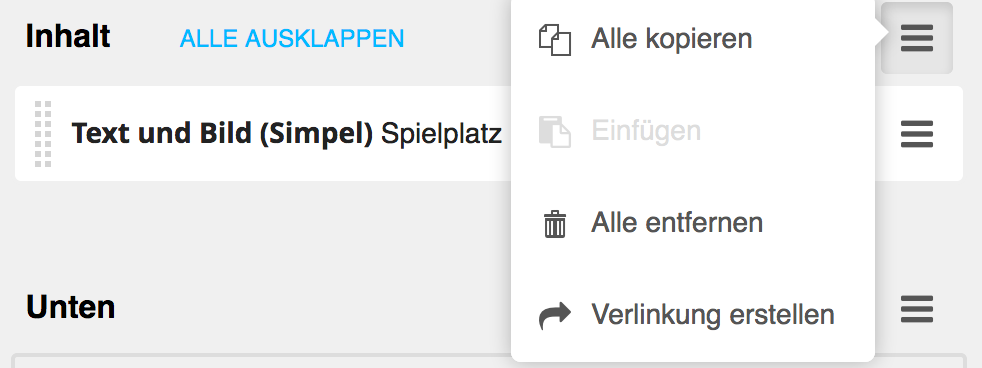Image resolution: width=982 pixels, height=368 pixels.
Task: Open the hamburger menu of Text und Bild row
Action: coord(917,134)
